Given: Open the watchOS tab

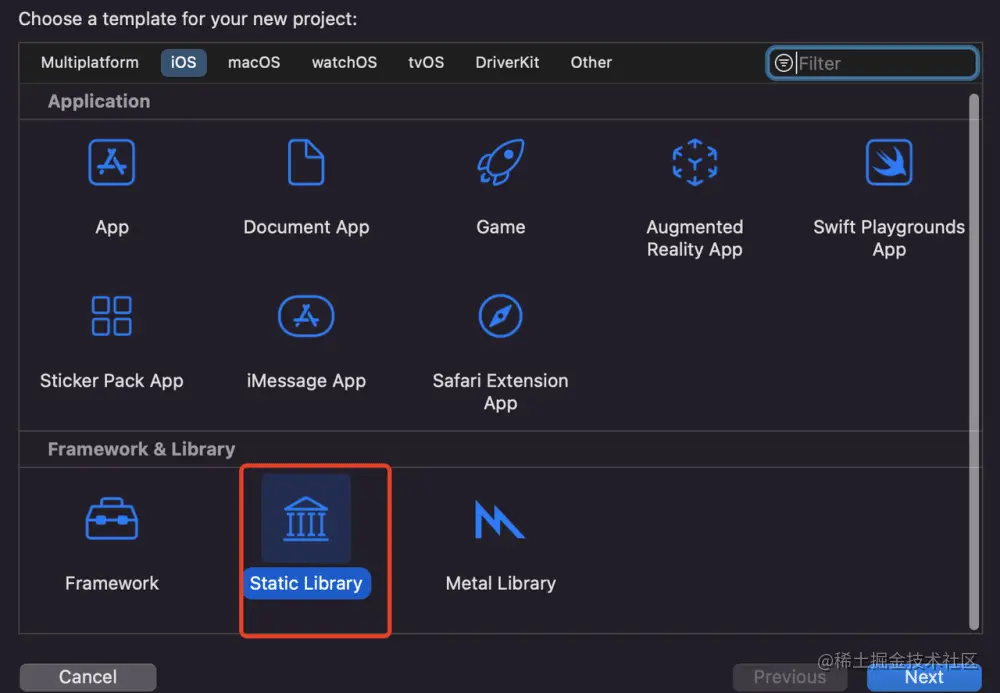Looking at the screenshot, I should click(x=344, y=62).
